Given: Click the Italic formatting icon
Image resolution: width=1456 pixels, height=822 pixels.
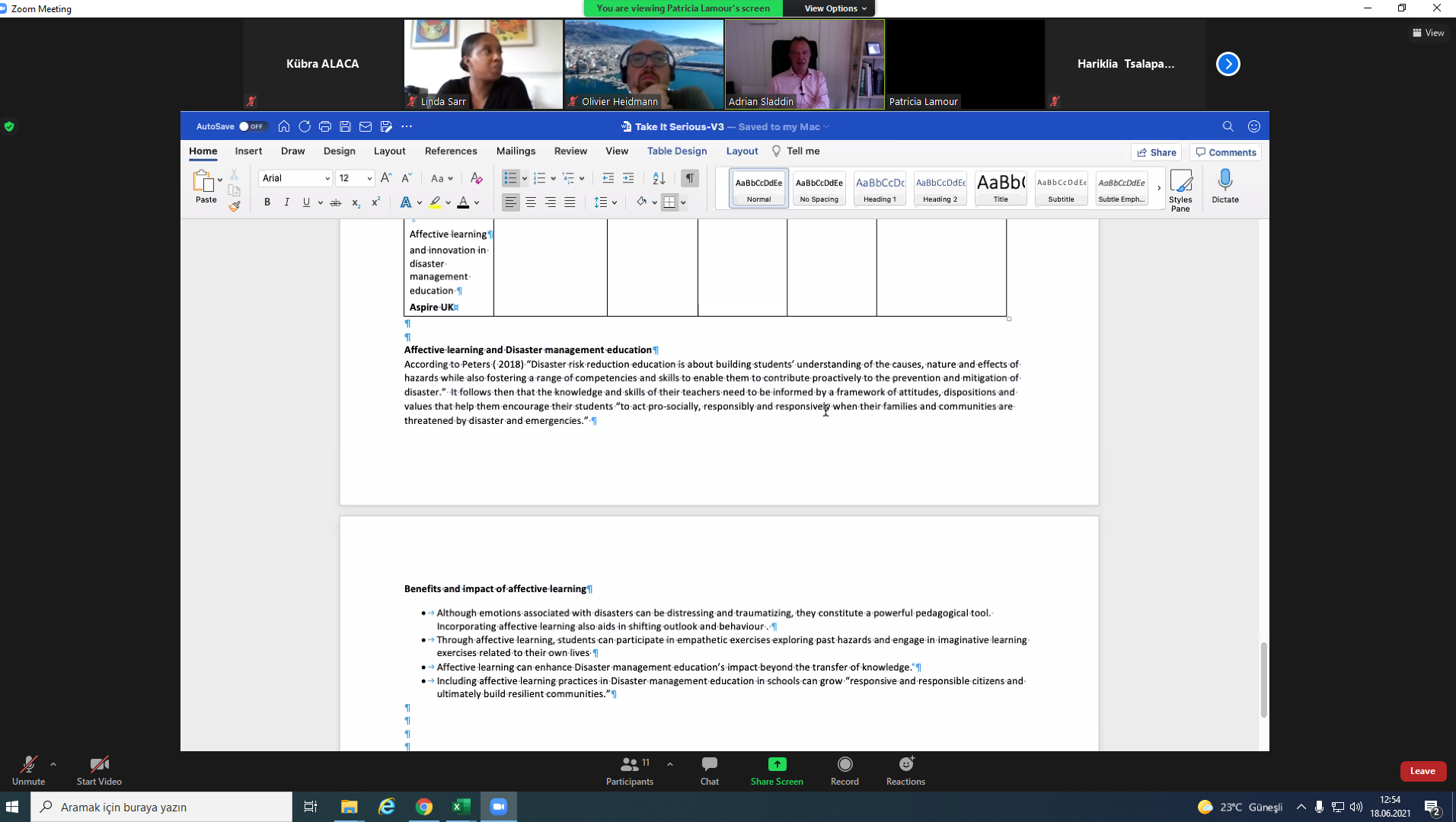Looking at the screenshot, I should pos(286,202).
